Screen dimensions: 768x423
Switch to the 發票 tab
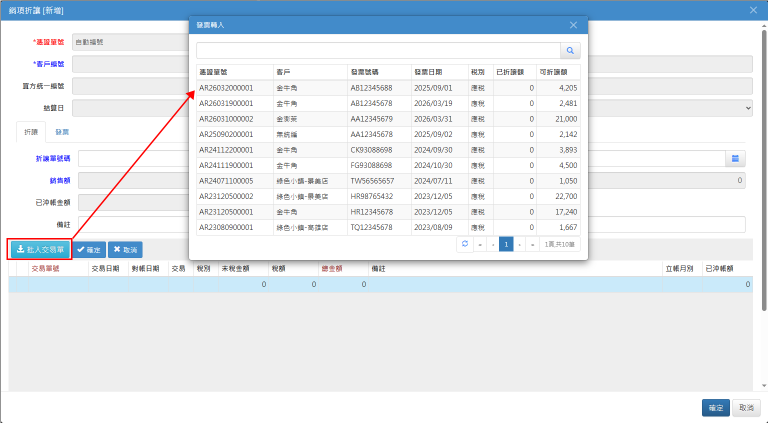(62, 132)
